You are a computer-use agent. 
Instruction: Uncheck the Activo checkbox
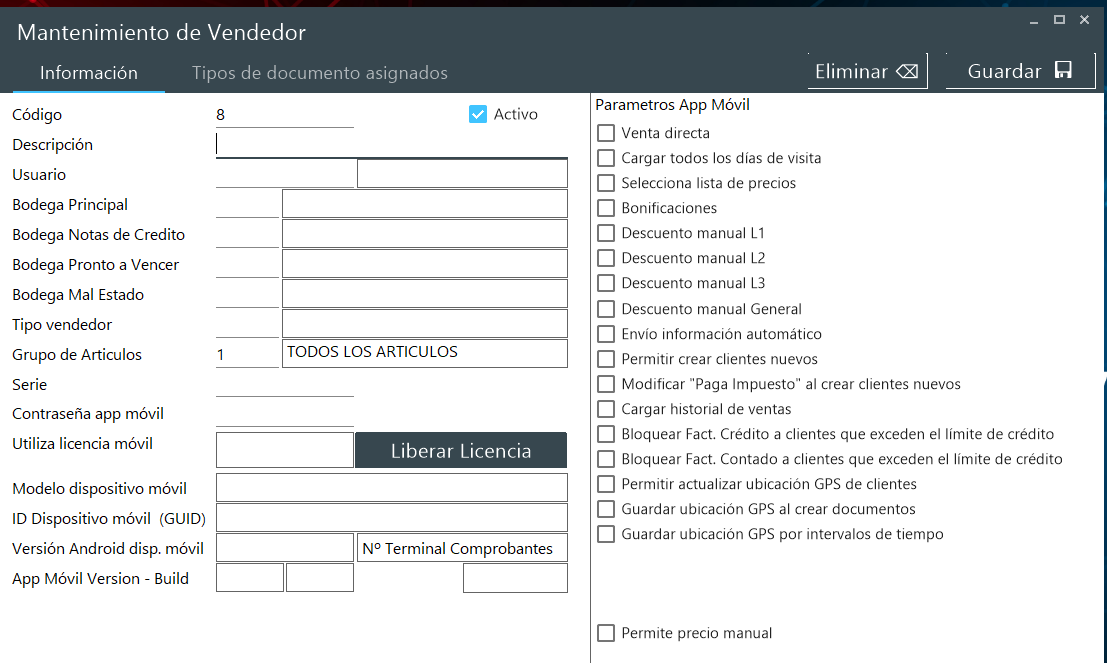point(478,114)
